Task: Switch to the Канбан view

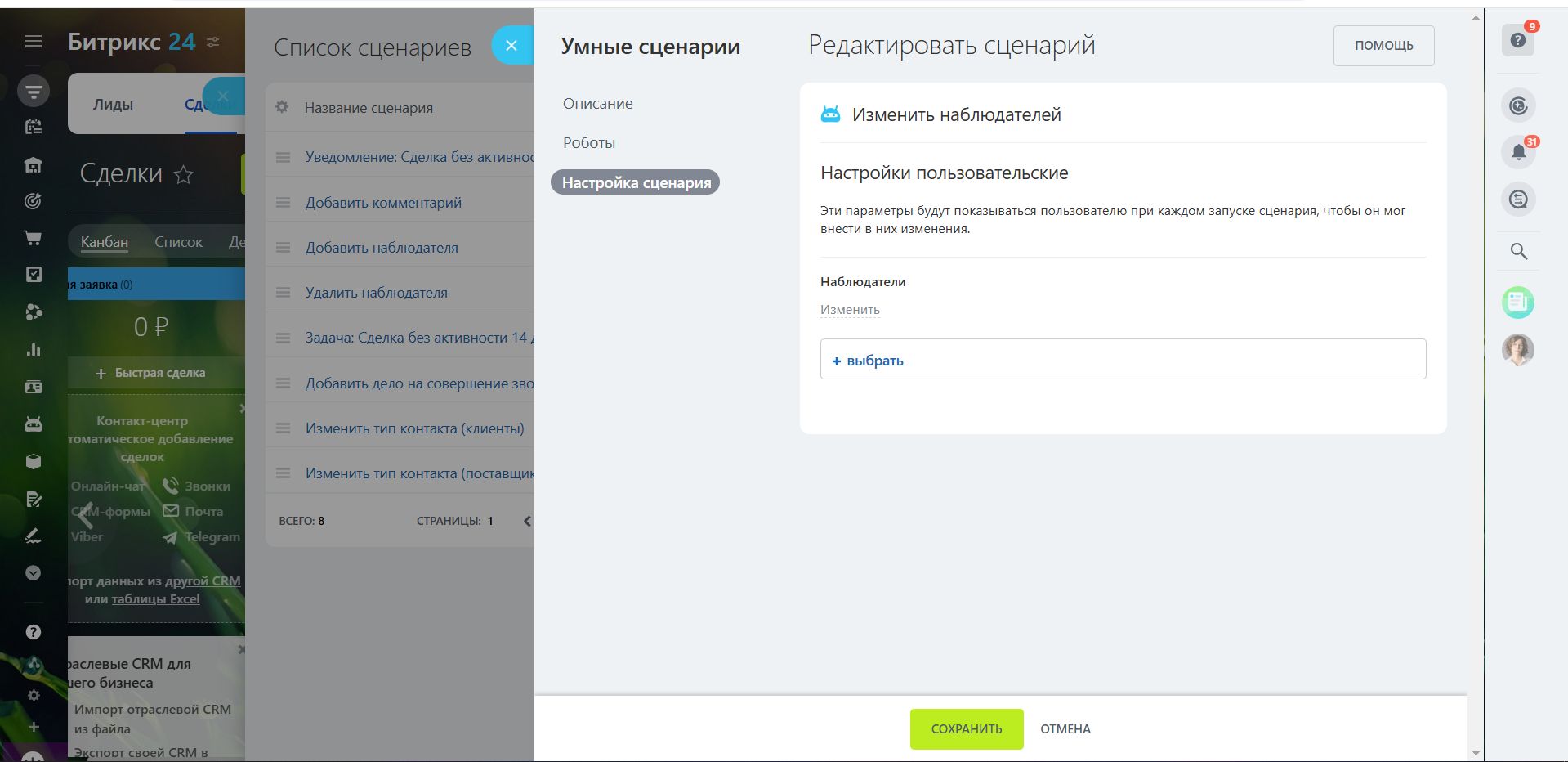Action: tap(105, 242)
